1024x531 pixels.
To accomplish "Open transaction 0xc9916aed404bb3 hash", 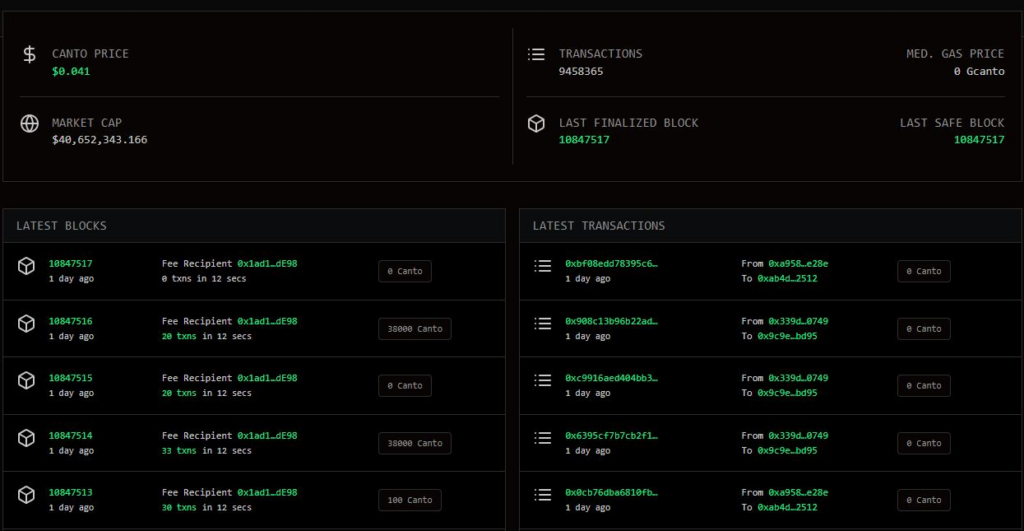I will tap(611, 378).
